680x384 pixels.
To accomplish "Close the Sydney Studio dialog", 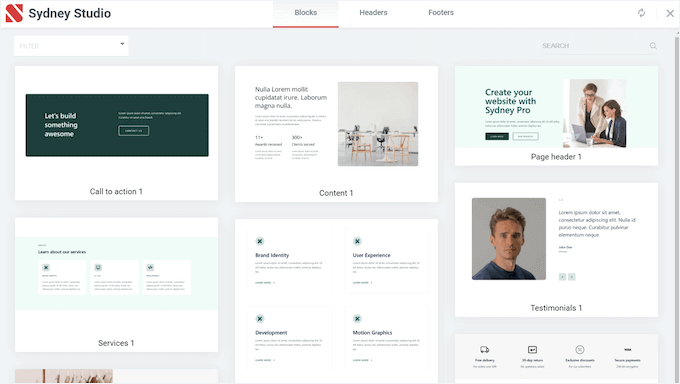I will tap(670, 13).
